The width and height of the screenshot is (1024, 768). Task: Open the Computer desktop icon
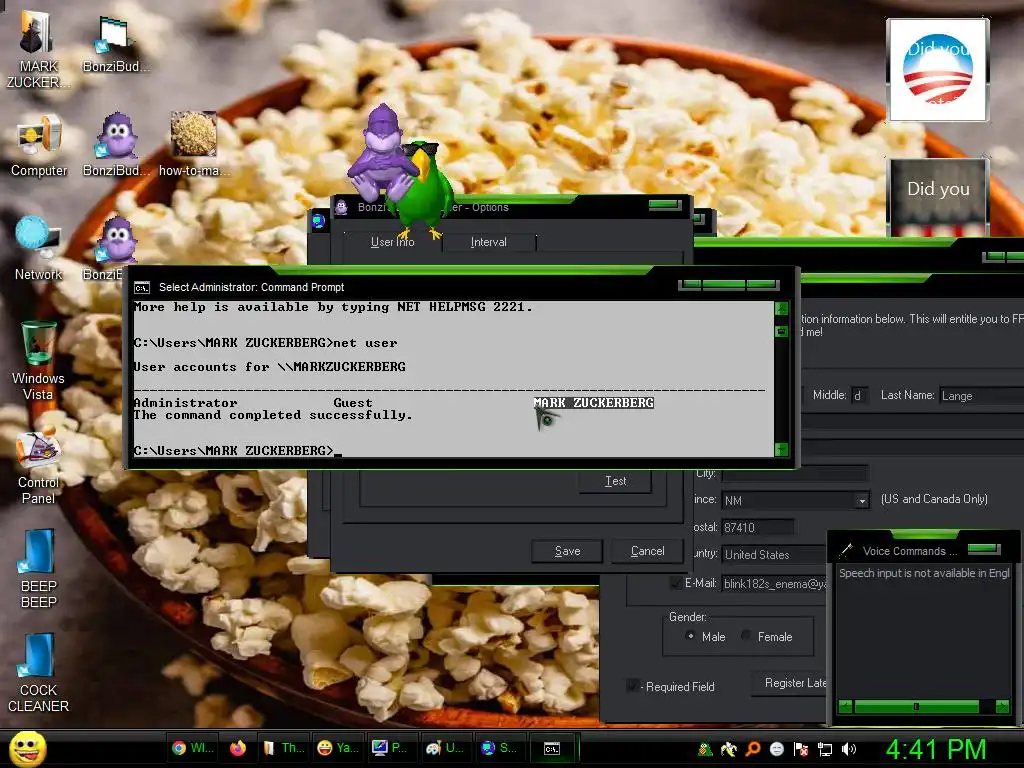pyautogui.click(x=39, y=146)
